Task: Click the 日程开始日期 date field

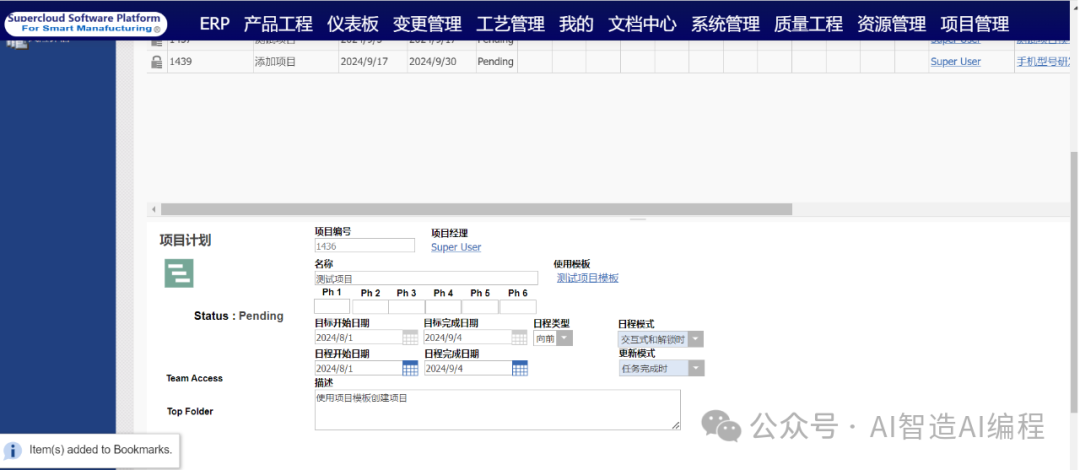Action: click(x=359, y=368)
